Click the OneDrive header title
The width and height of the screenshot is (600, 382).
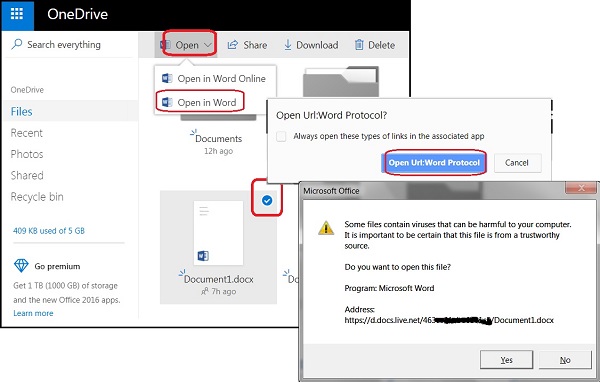click(x=77, y=14)
